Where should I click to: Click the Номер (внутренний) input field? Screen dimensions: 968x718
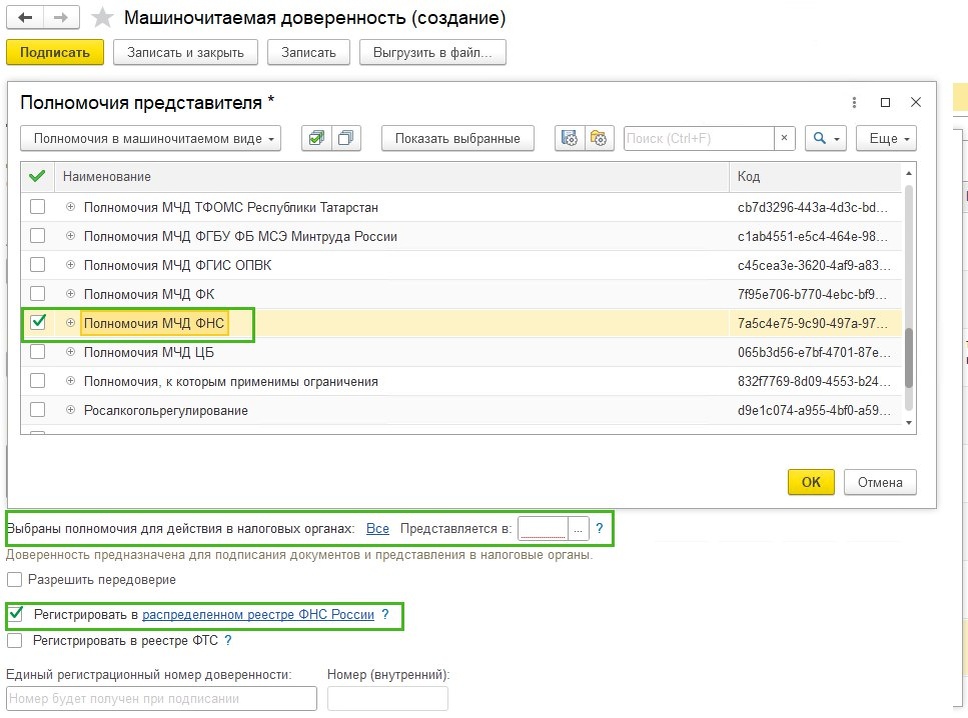(388, 699)
